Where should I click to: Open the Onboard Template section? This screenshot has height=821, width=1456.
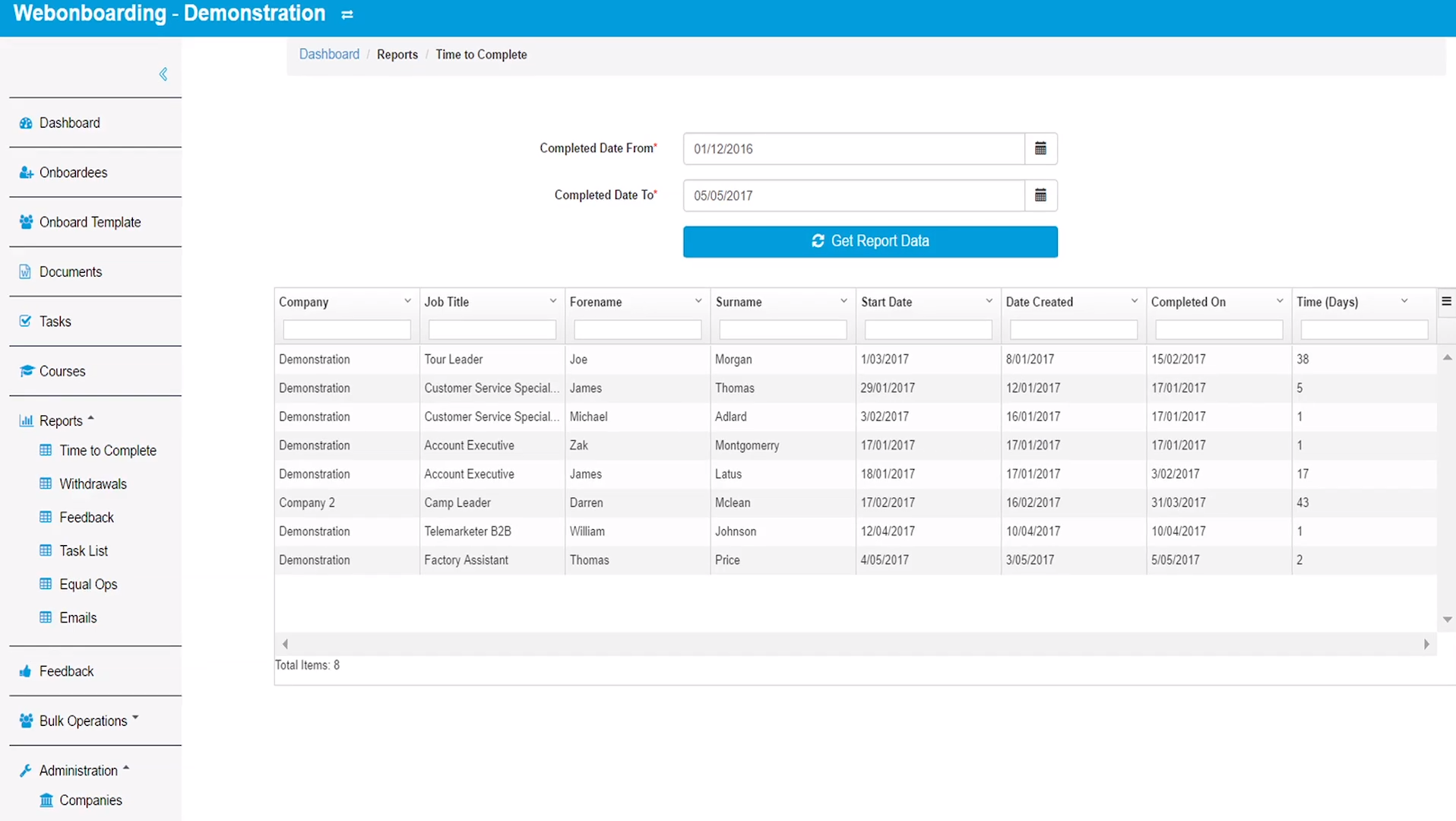point(25,222)
